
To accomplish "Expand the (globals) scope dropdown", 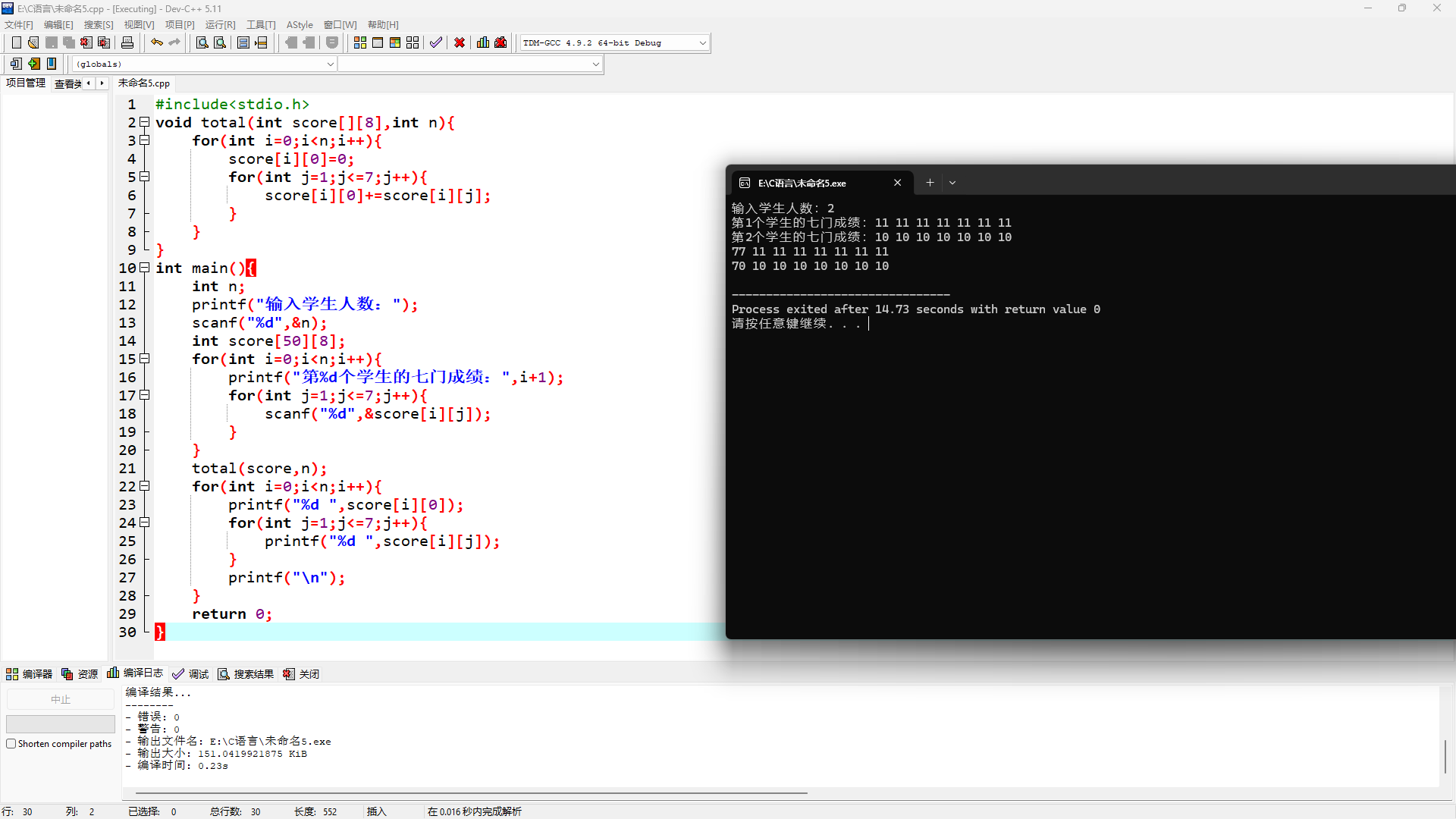I will (x=330, y=64).
